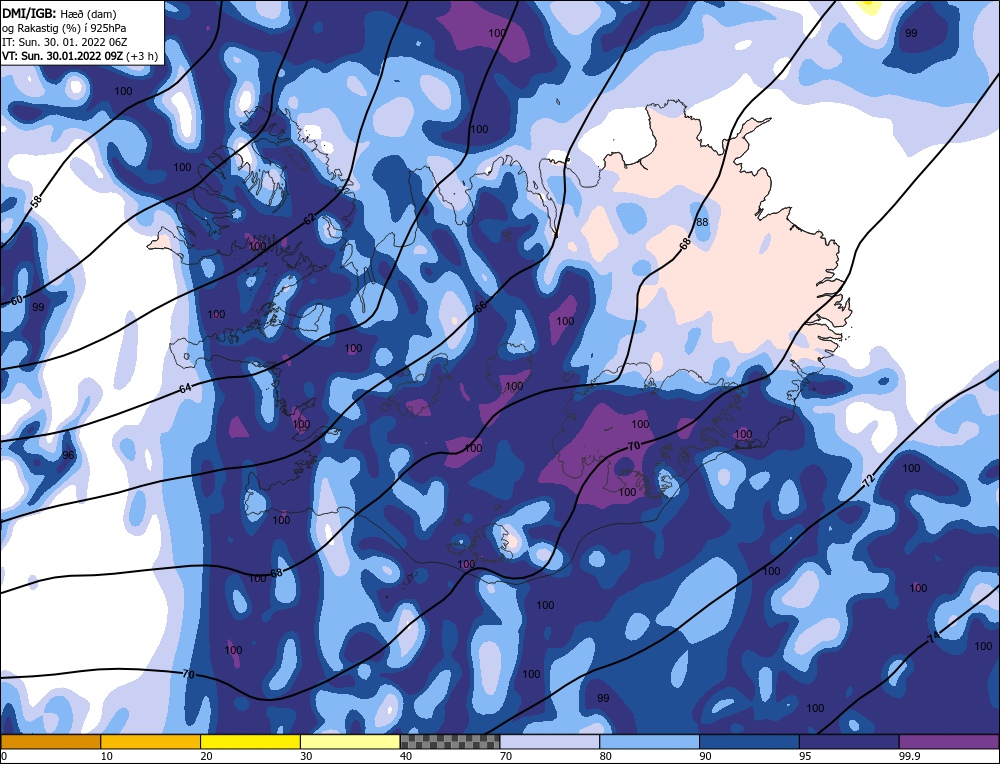Click the '66' contour line label

(481, 306)
